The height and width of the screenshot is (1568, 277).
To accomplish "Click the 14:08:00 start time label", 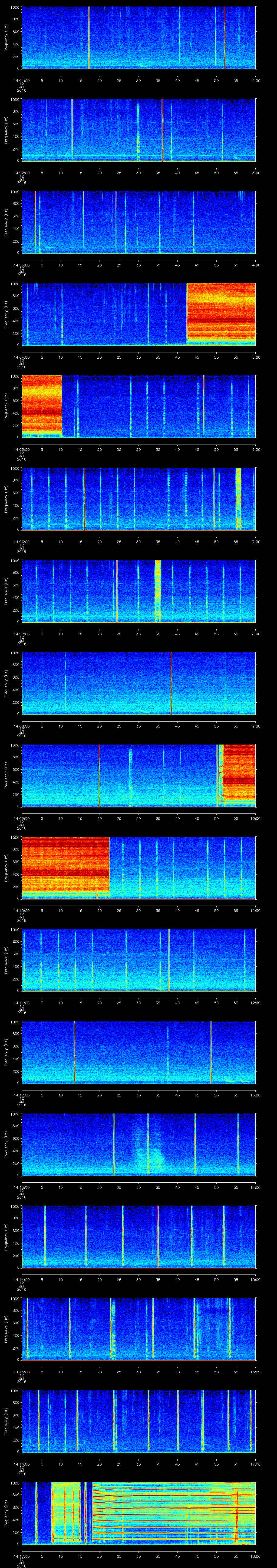I will (22, 726).
